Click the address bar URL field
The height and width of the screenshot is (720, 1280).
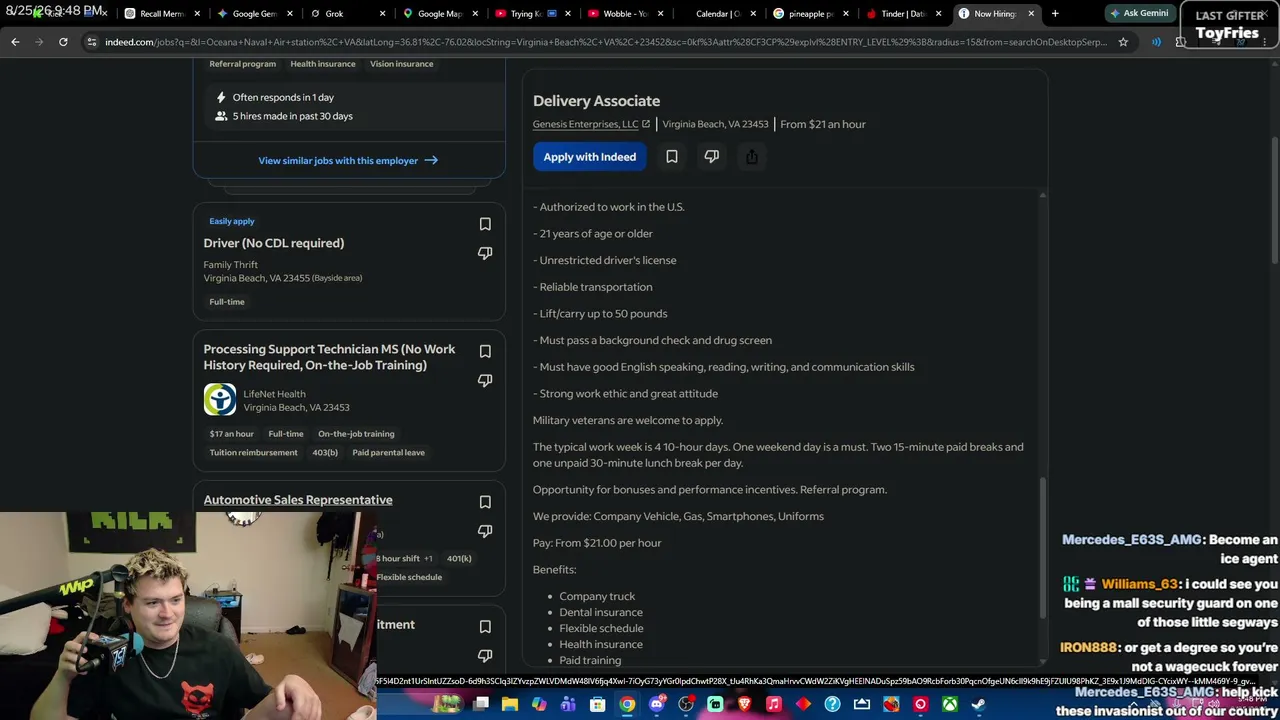click(605, 42)
